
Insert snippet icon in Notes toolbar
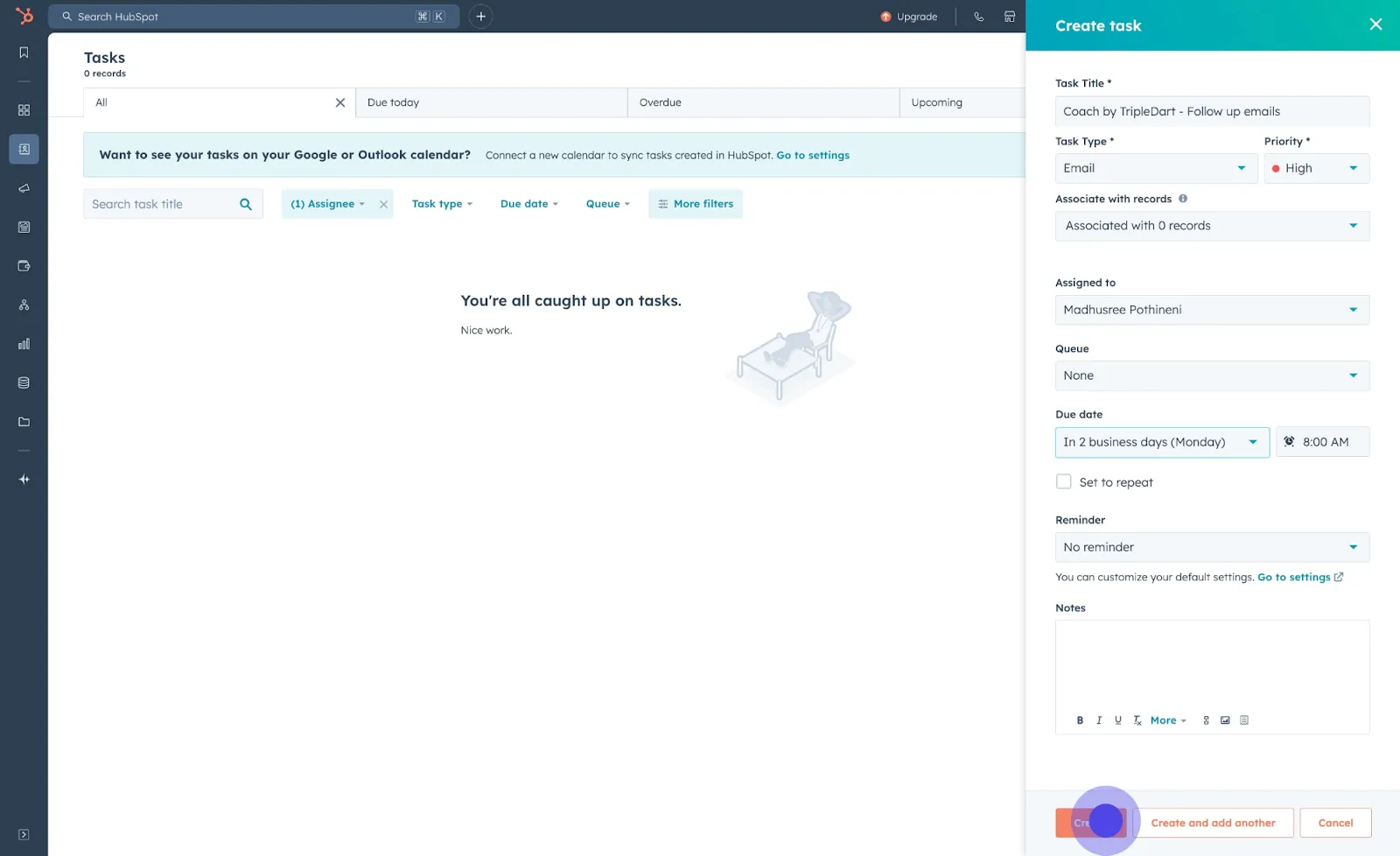[x=1244, y=720]
